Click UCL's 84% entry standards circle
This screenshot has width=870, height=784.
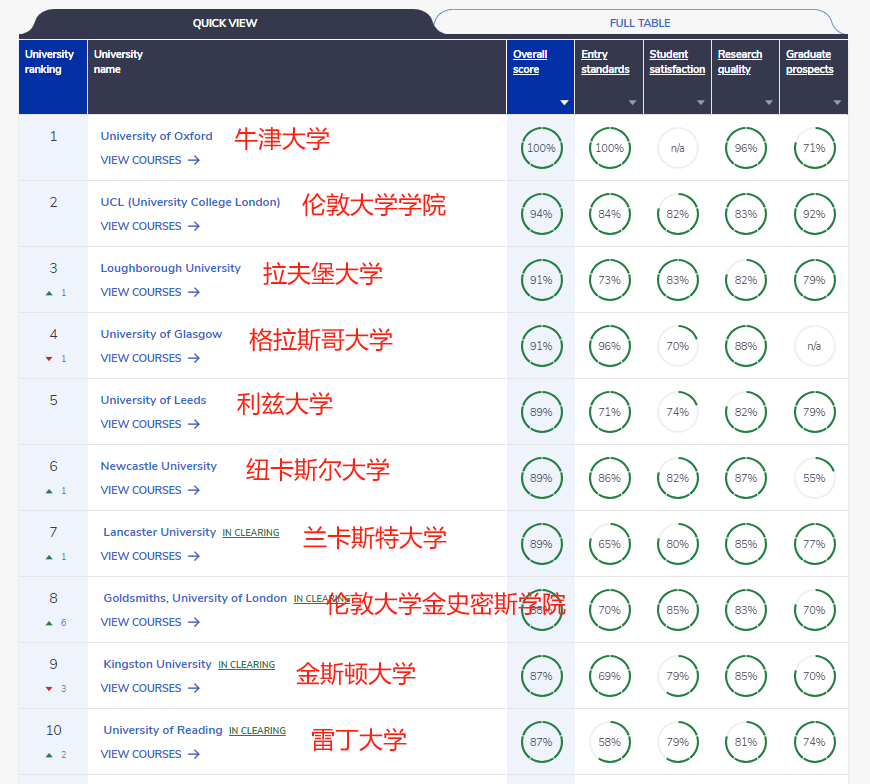click(609, 214)
